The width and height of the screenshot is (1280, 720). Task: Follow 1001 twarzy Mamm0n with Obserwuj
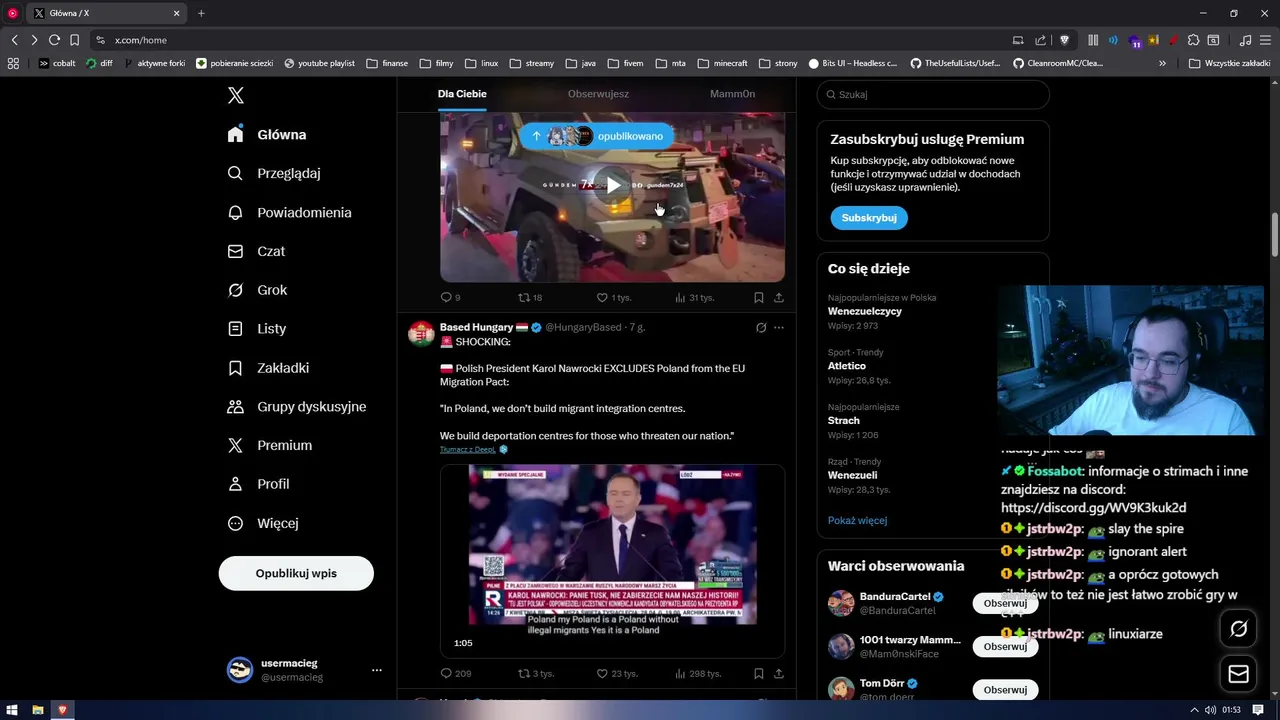click(x=1005, y=646)
